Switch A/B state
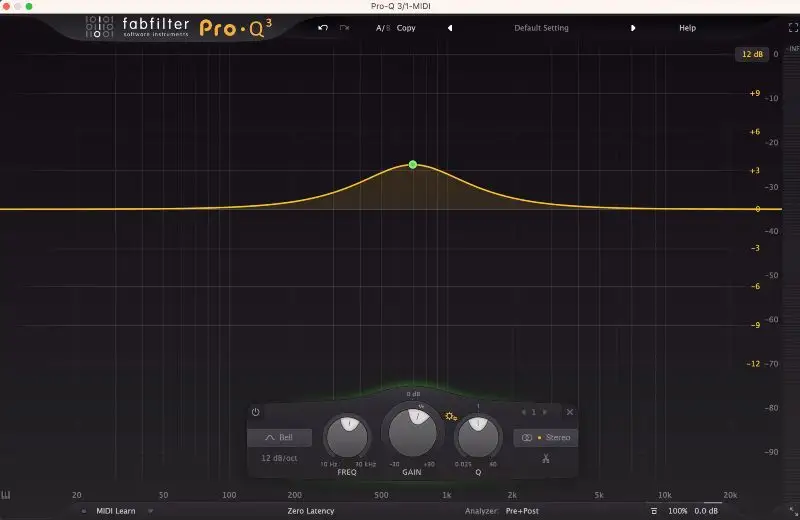This screenshot has width=800, height=520. pos(382,28)
